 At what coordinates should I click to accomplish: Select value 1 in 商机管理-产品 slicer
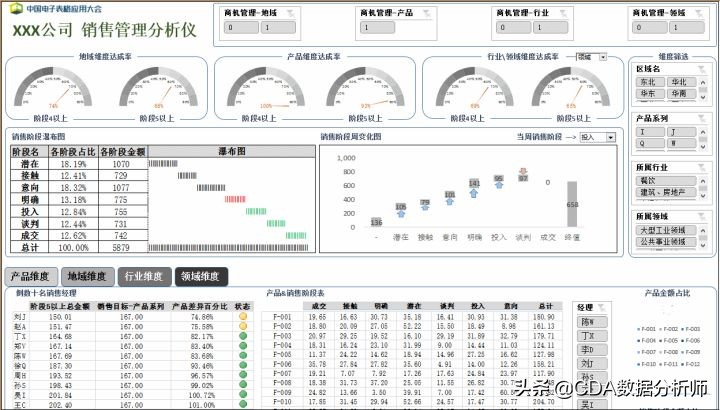[x=377, y=28]
